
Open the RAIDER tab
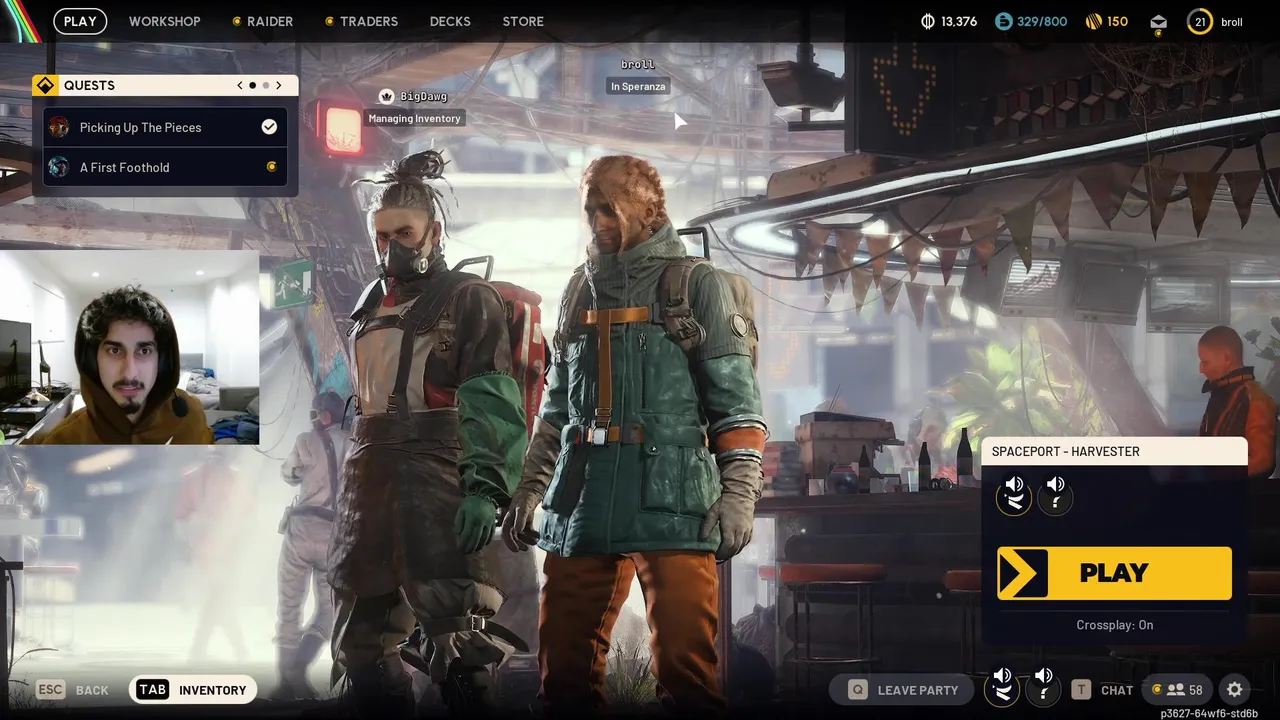tap(262, 21)
